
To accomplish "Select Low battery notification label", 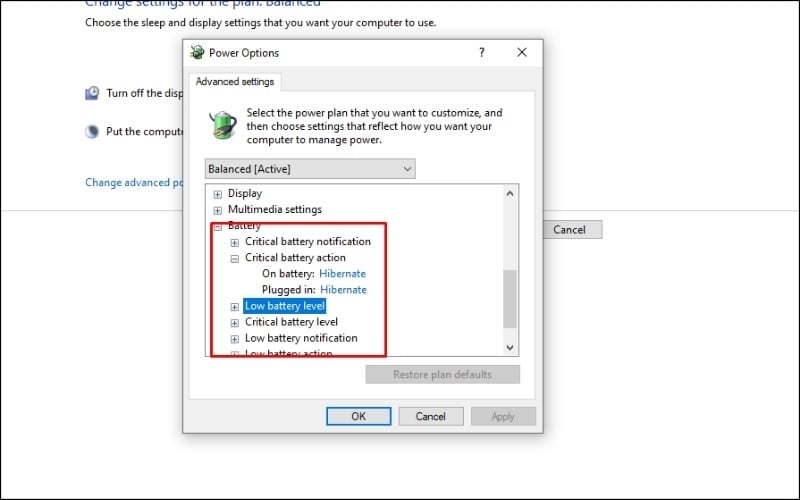I will coord(301,338).
